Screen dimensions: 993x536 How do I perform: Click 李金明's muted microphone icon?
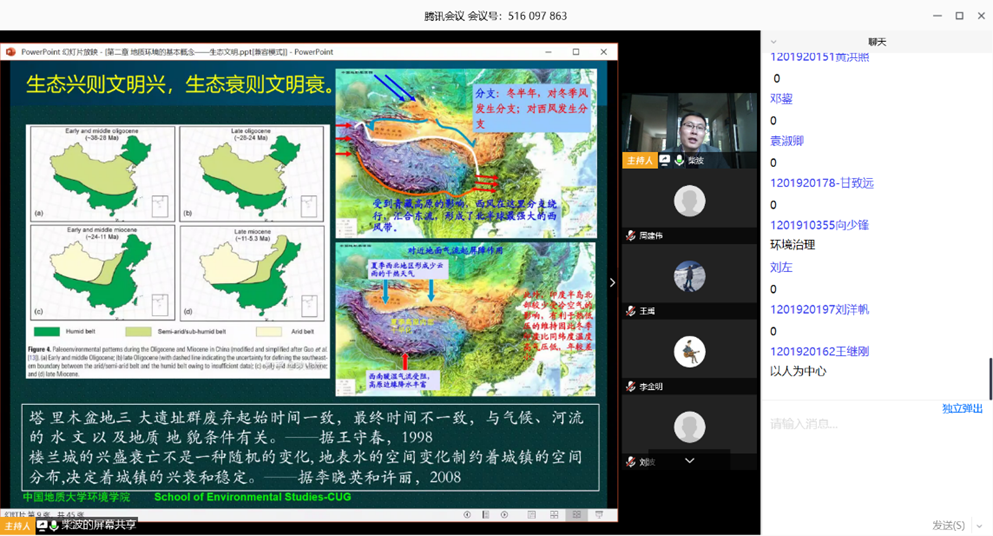631,386
